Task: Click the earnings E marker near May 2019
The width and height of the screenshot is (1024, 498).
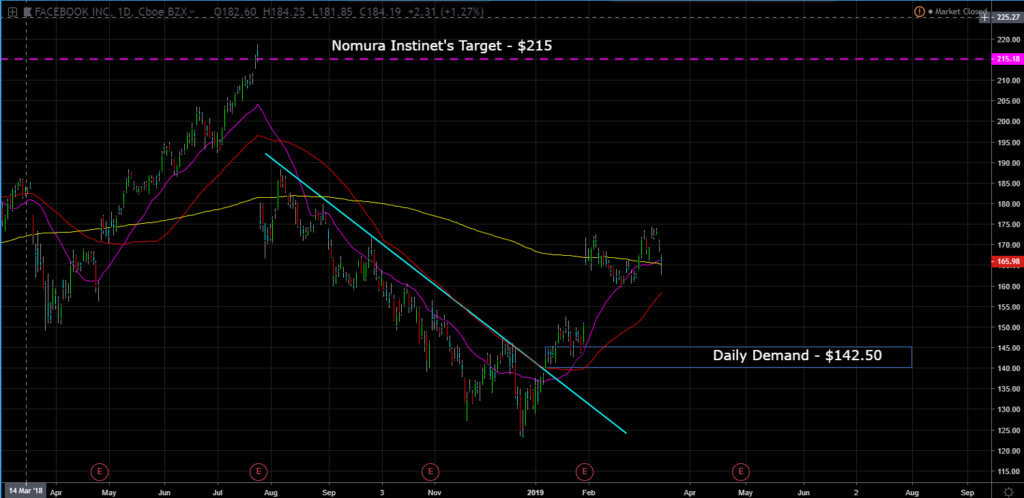Action: point(740,471)
